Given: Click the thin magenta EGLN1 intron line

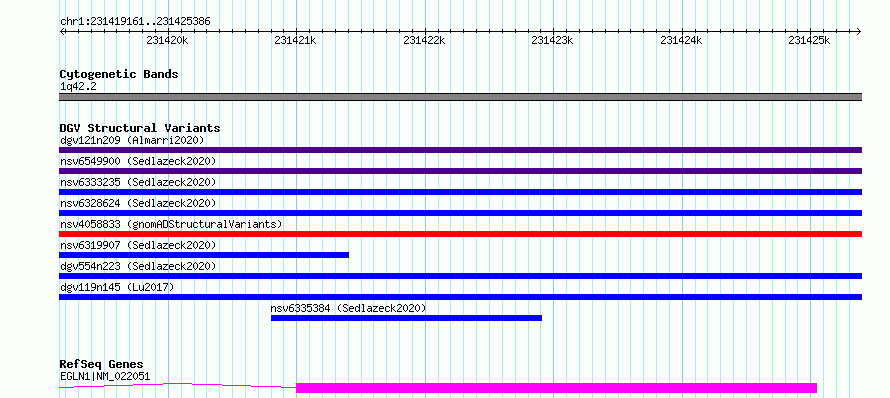Looking at the screenshot, I should tap(178, 385).
